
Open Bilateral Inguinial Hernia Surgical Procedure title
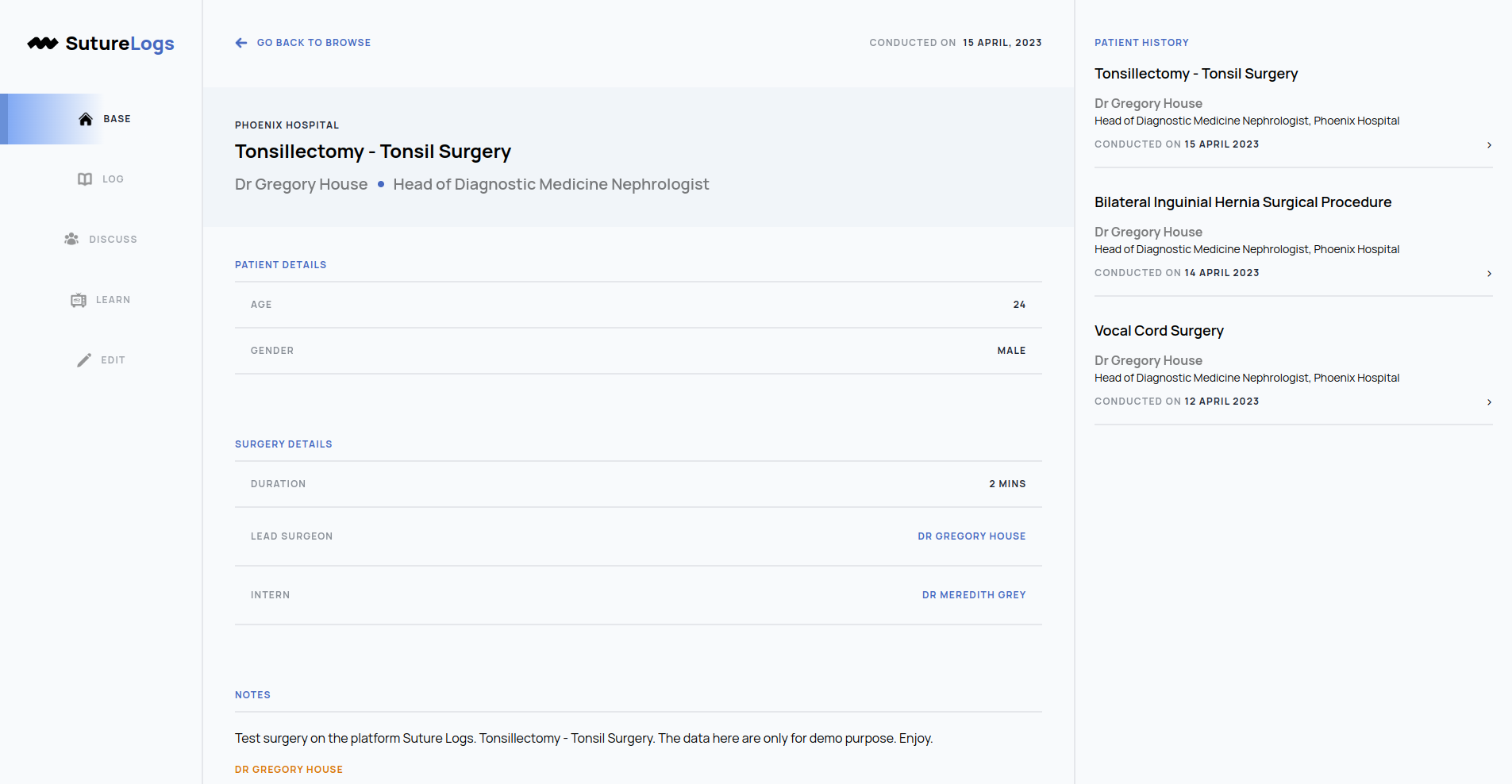tap(1242, 202)
